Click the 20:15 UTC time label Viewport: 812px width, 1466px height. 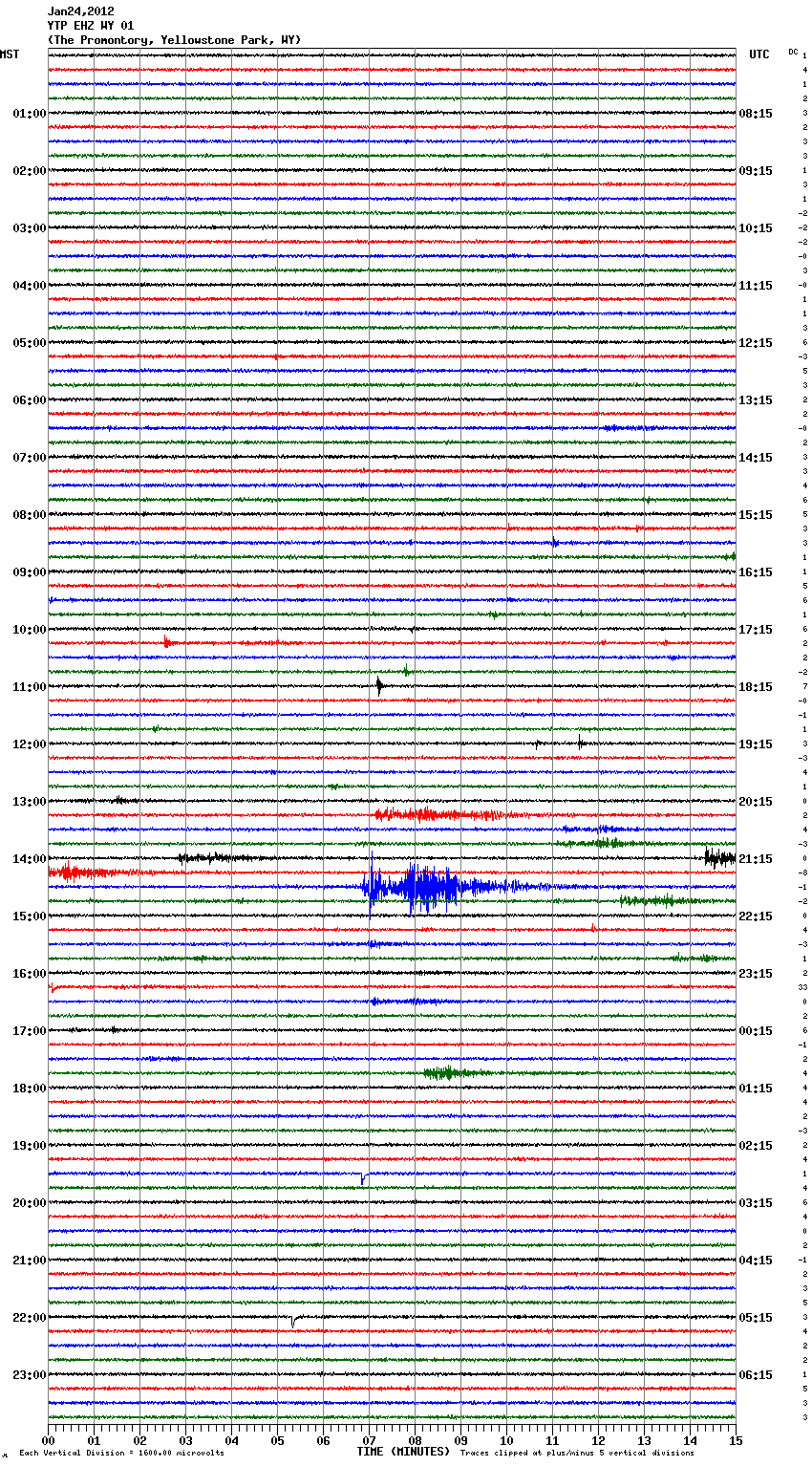[756, 802]
